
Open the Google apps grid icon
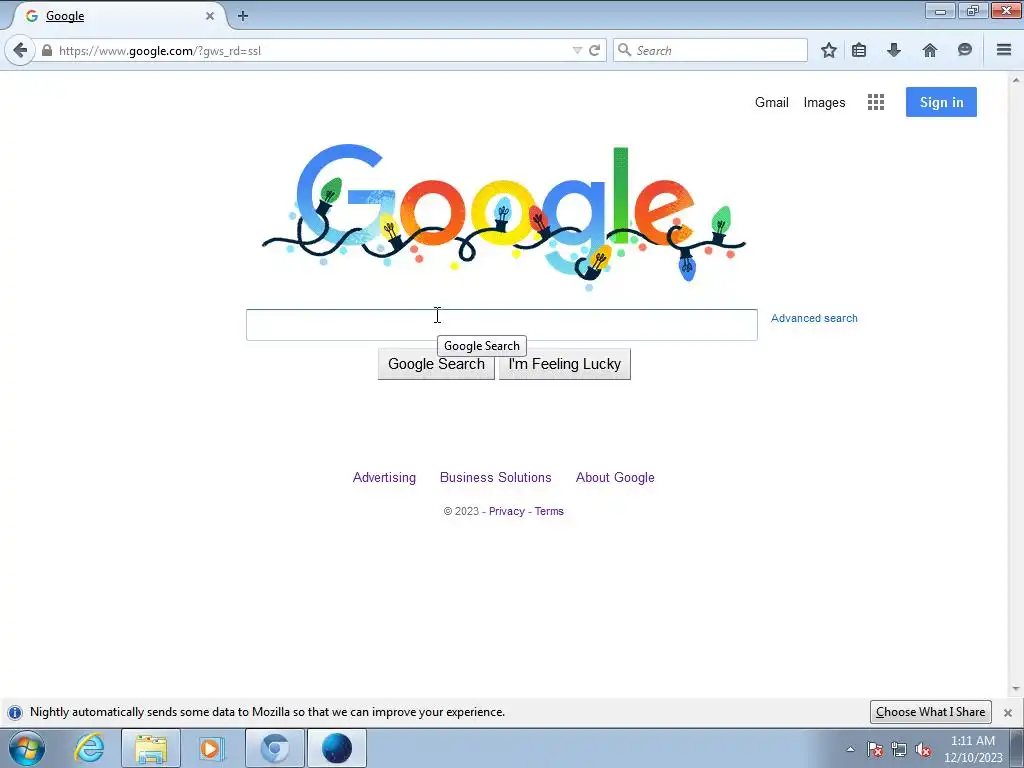tap(876, 102)
